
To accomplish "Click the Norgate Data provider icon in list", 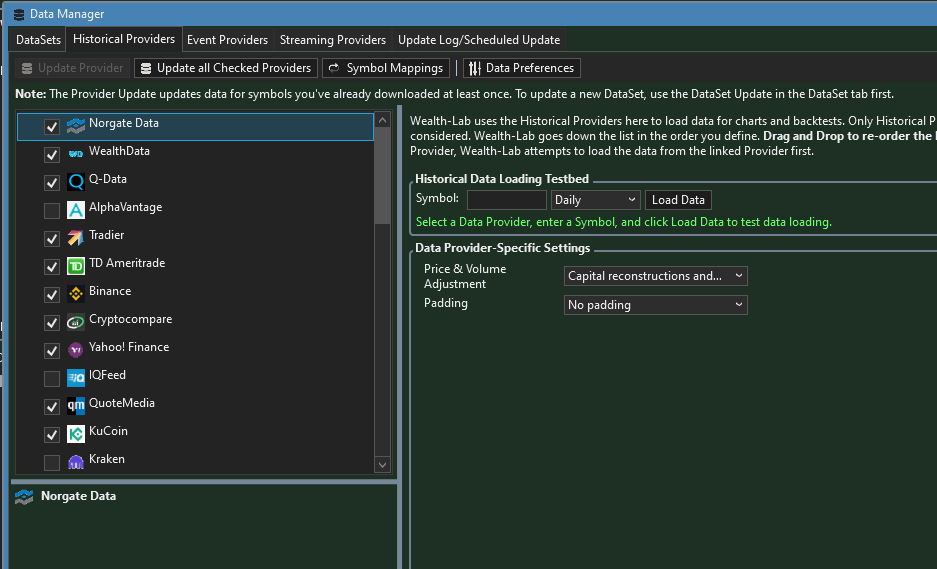I will coord(76,126).
